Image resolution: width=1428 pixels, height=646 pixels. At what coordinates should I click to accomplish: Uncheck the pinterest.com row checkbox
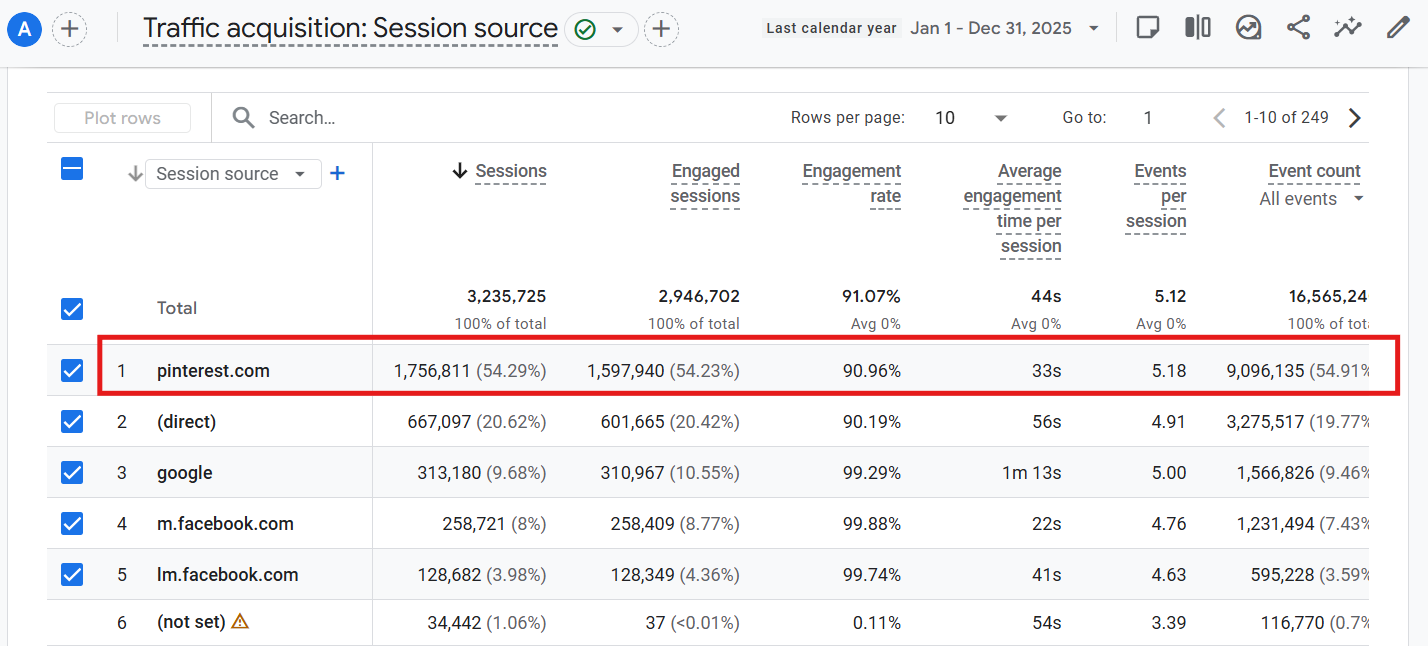click(x=72, y=371)
